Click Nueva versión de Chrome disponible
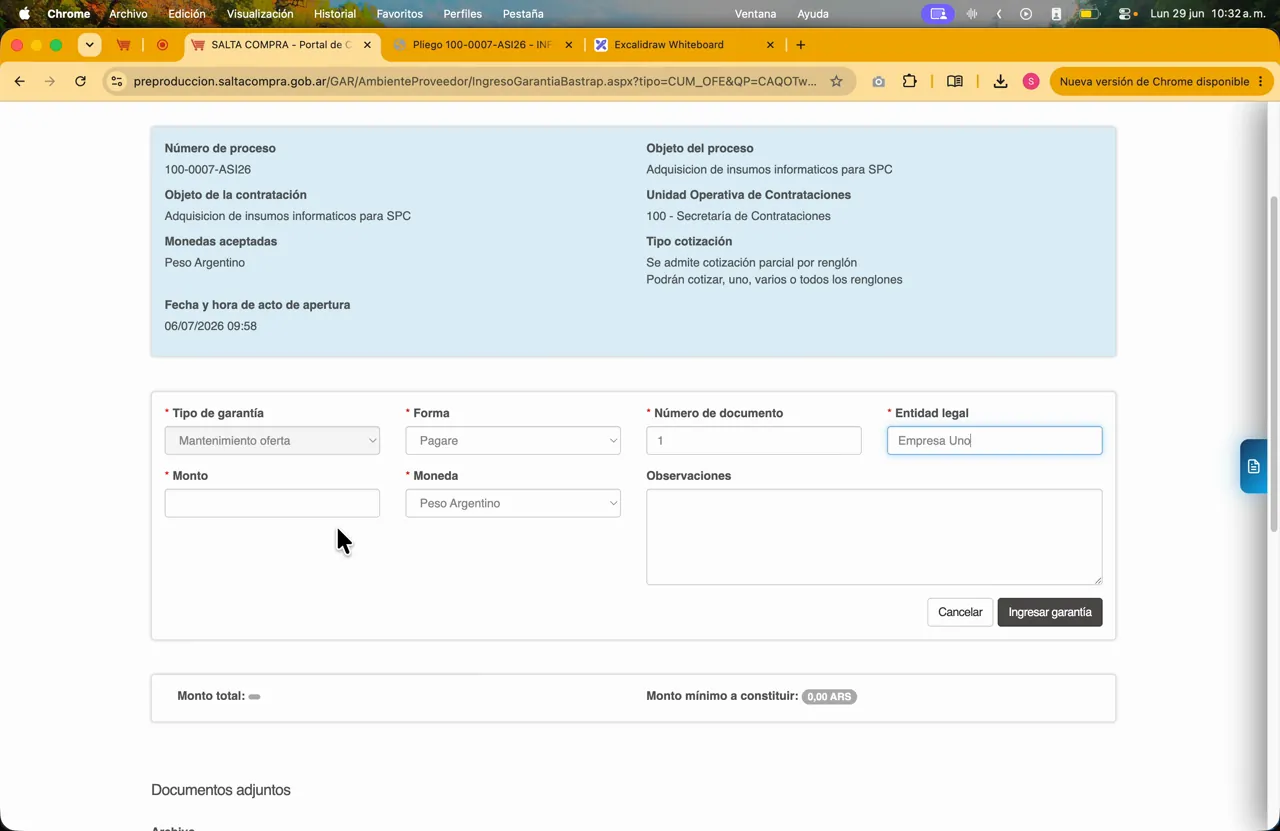 coord(1154,81)
